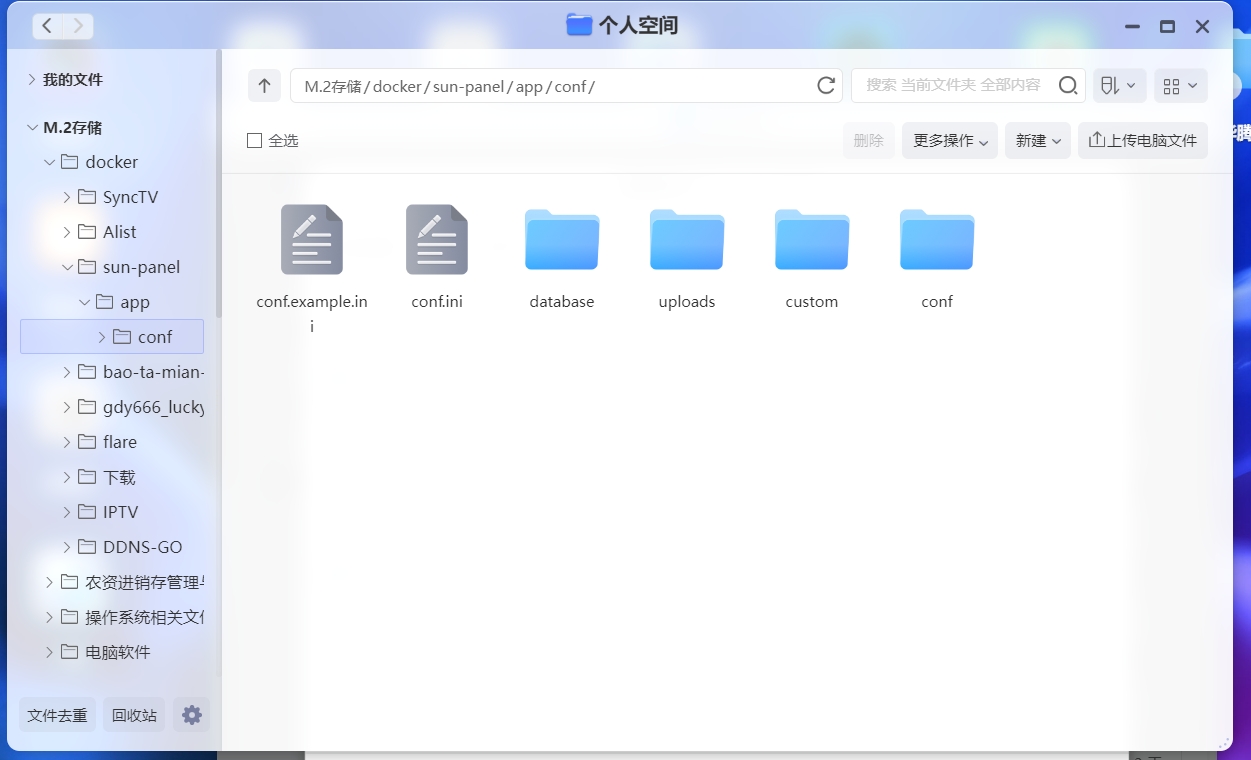Open the conf.example.ini file
1251x760 pixels.
click(312, 240)
